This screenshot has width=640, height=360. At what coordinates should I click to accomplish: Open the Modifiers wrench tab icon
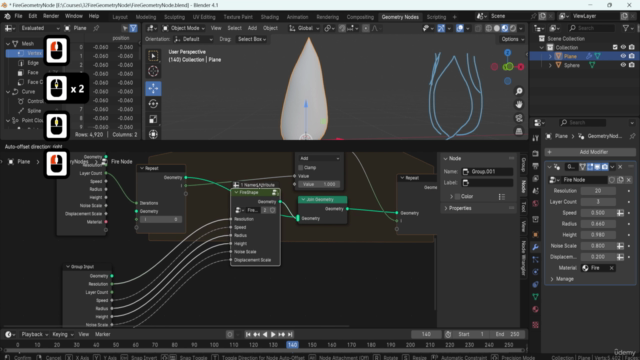point(536,247)
